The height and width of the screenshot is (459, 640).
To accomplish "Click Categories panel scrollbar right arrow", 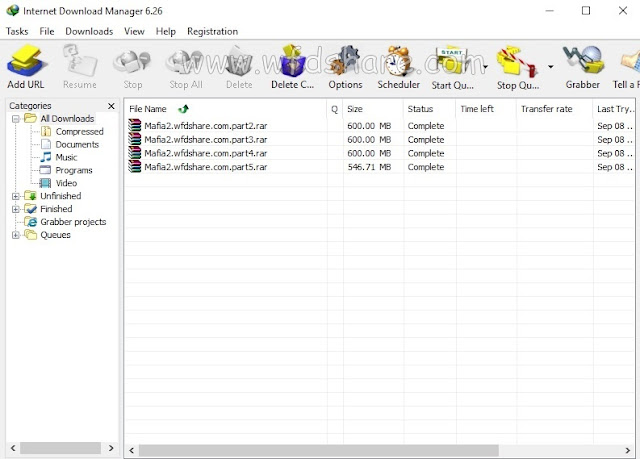I will [111, 448].
